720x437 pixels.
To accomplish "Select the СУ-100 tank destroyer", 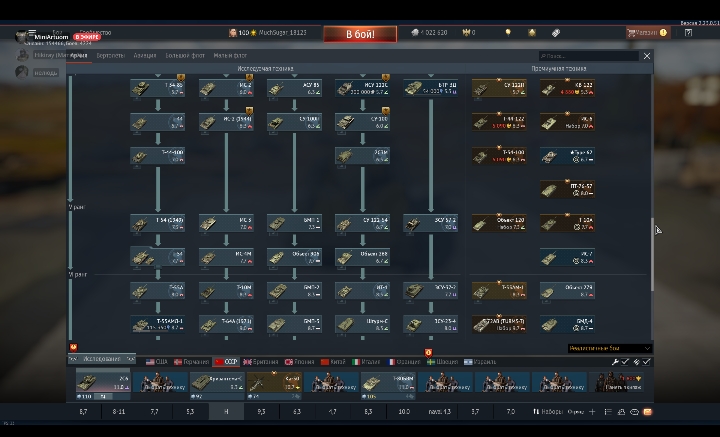I will [x=363, y=122].
